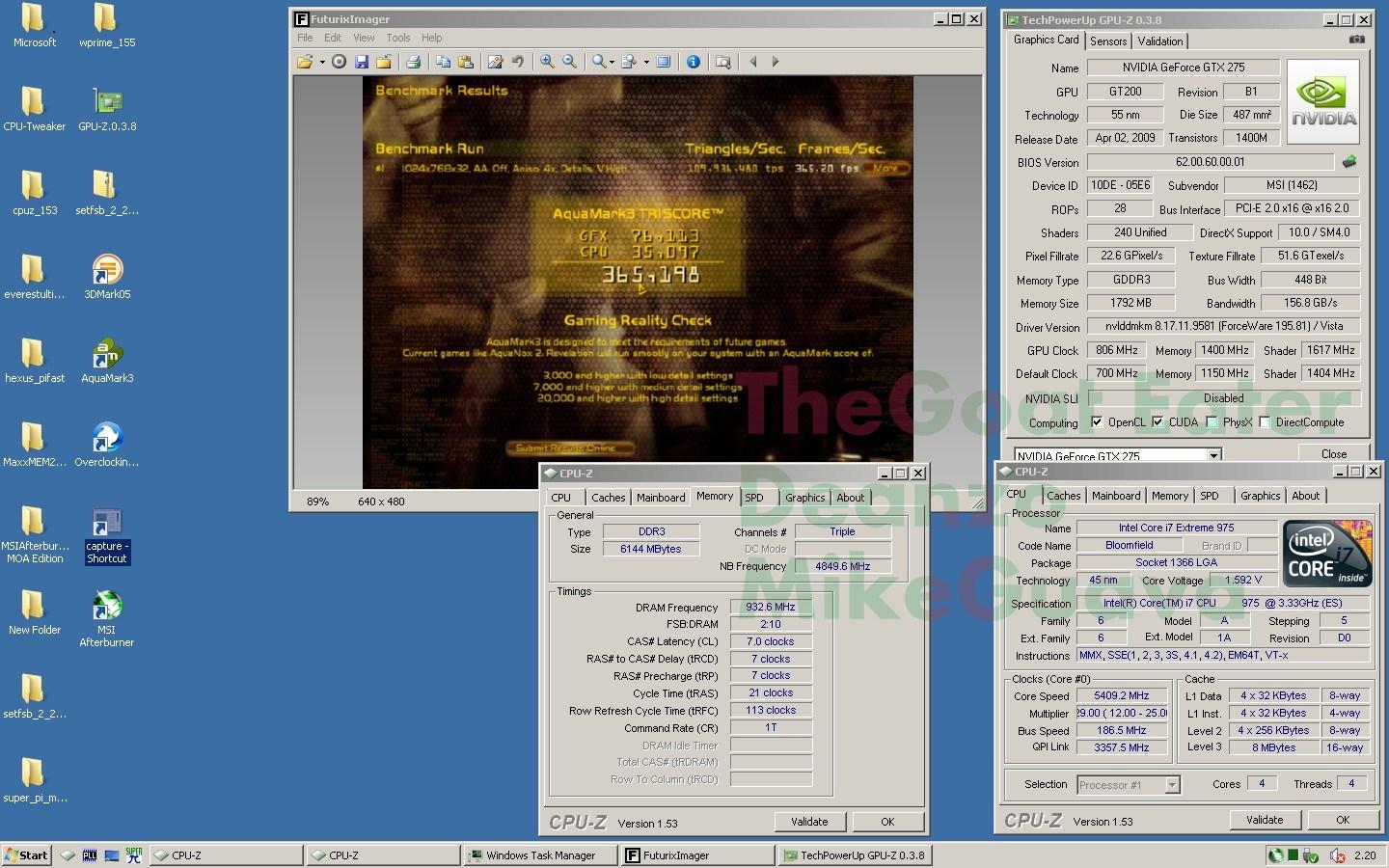Viewport: 1389px width, 868px height.
Task: Open Graphics tab in CPU-Z processor window
Action: click(x=1260, y=496)
